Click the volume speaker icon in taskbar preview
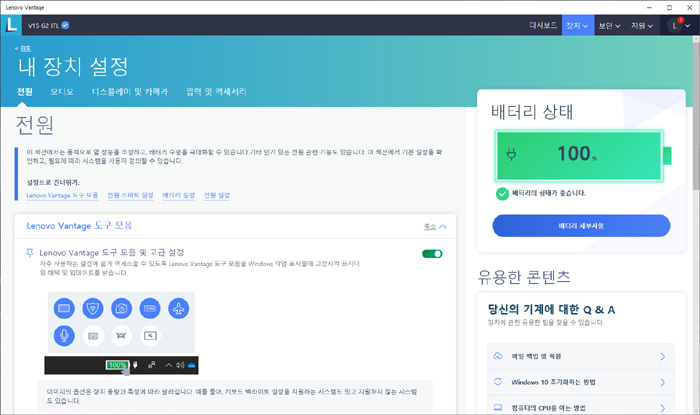The image size is (700, 415). click(180, 365)
